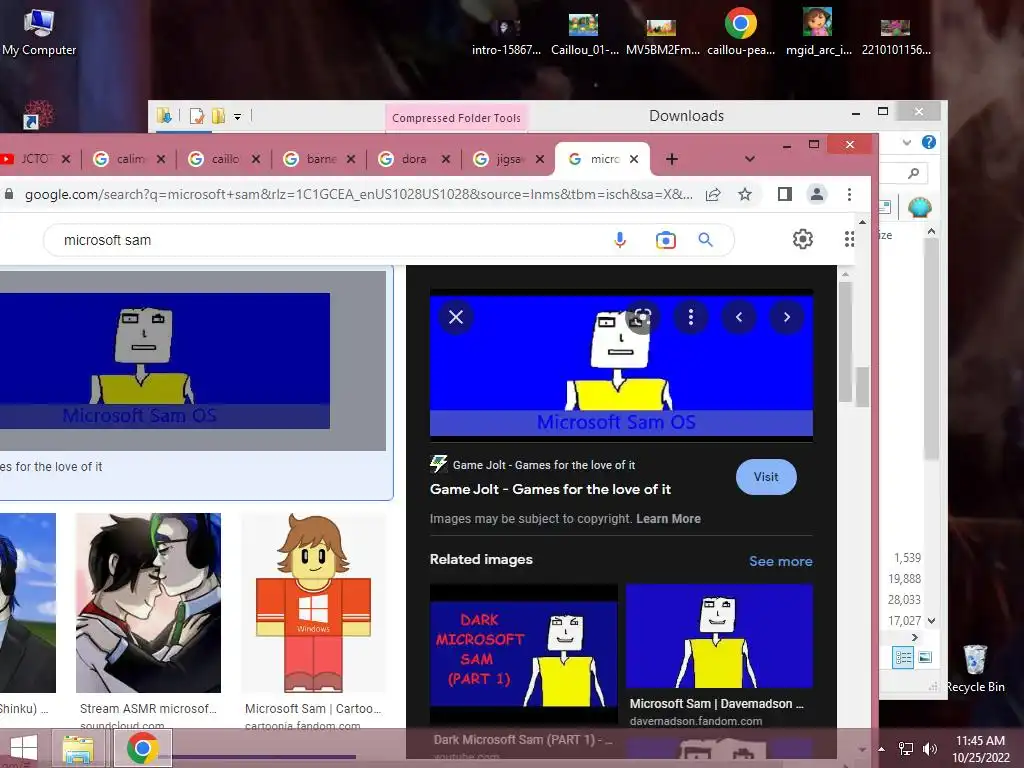Open the Recycle Bin

click(x=975, y=668)
